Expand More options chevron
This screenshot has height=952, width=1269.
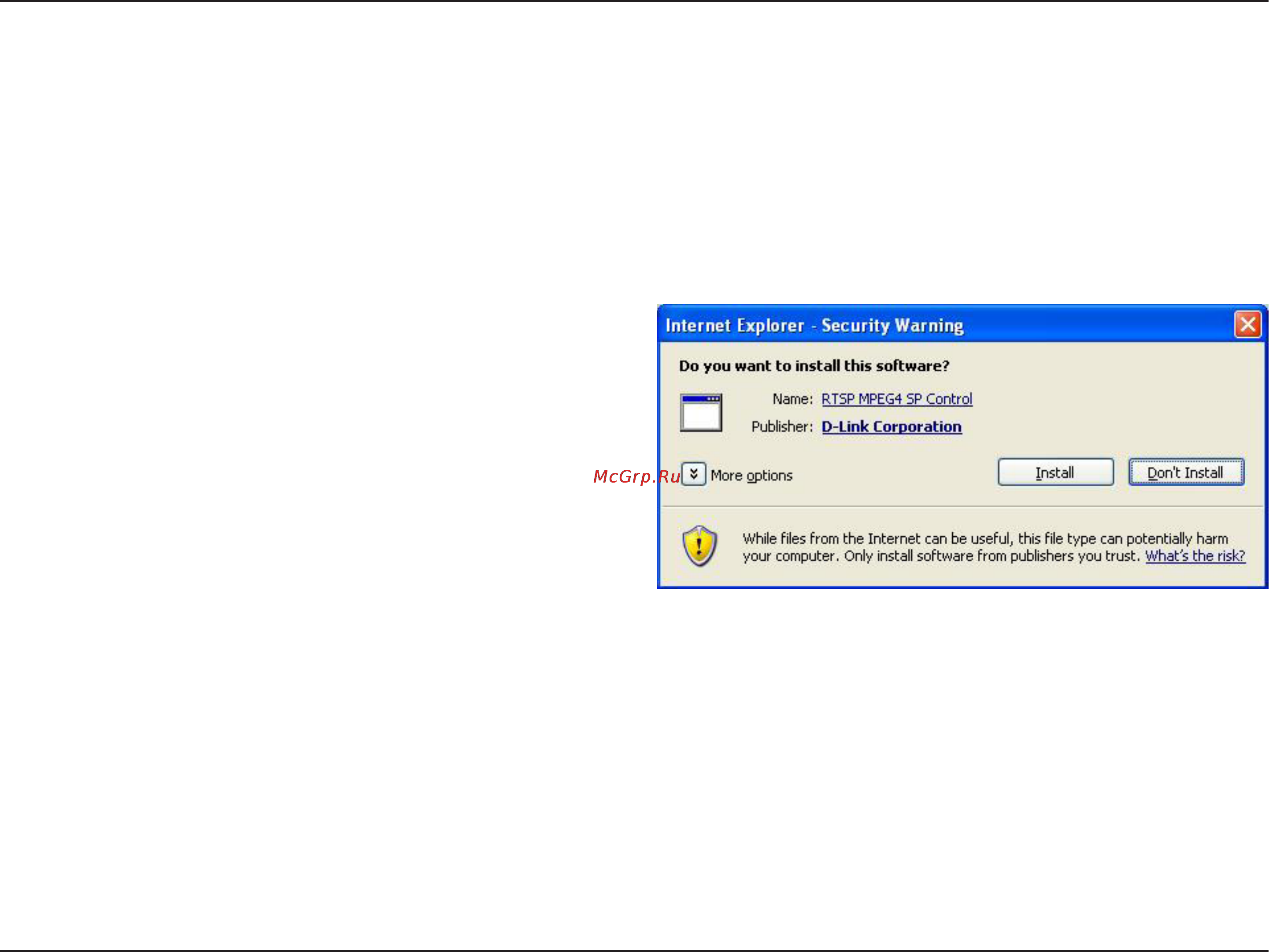(693, 474)
